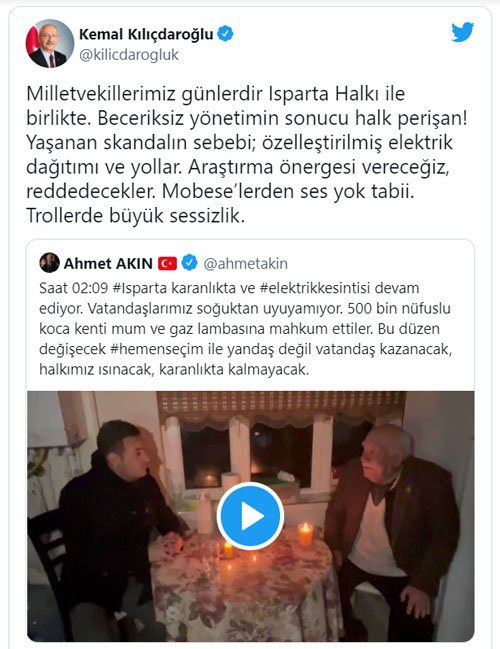Click the main tweet text about Isparta Halkı
The image size is (500, 649).
click(247, 154)
